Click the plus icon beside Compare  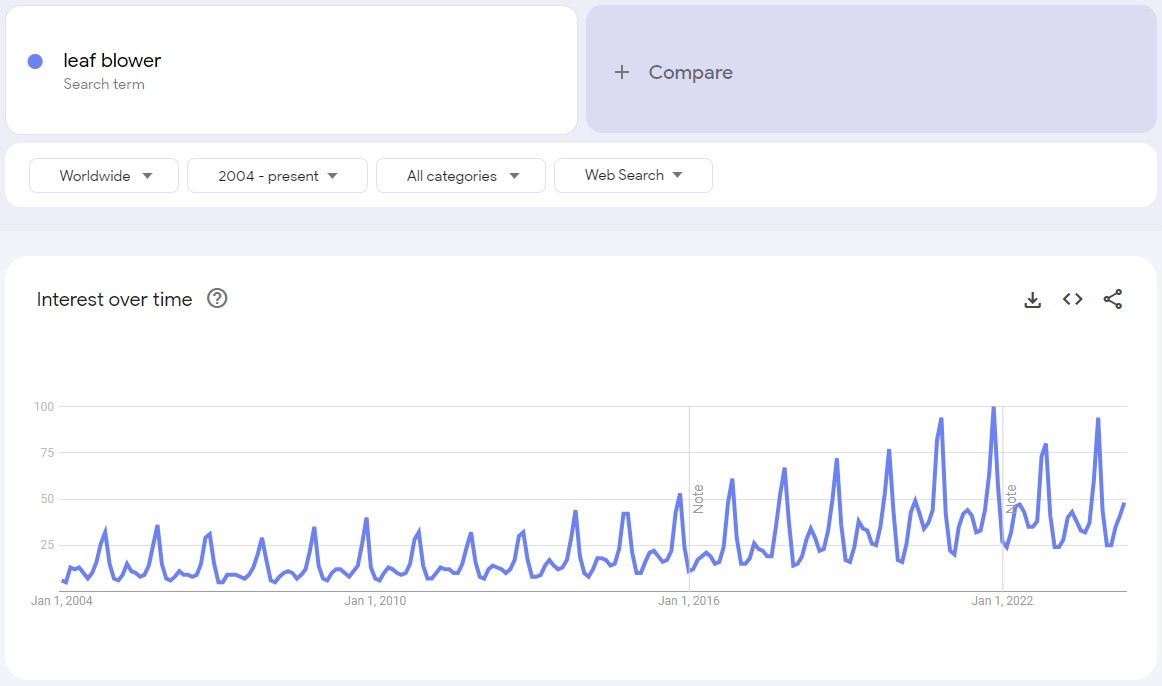pos(622,72)
